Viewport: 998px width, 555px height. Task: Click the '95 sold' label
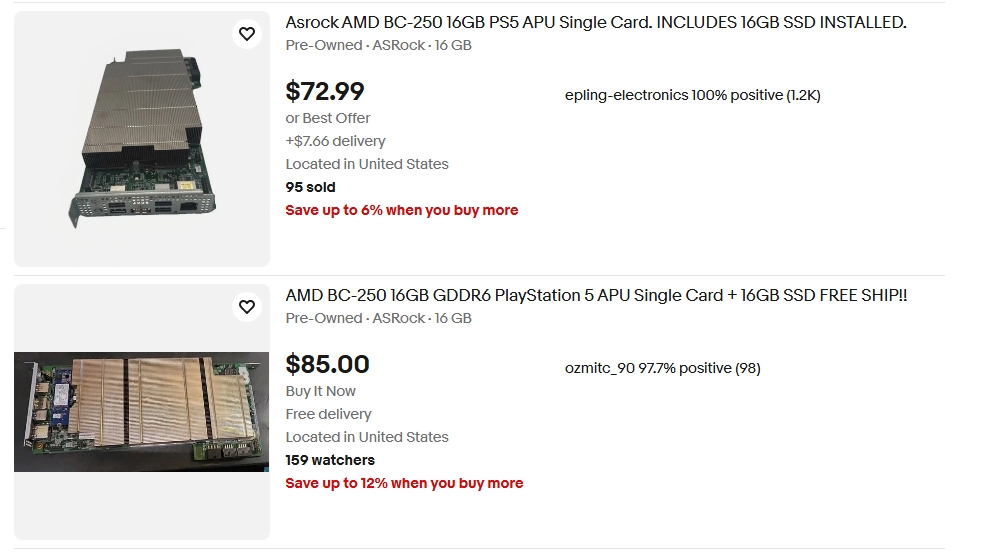click(310, 187)
